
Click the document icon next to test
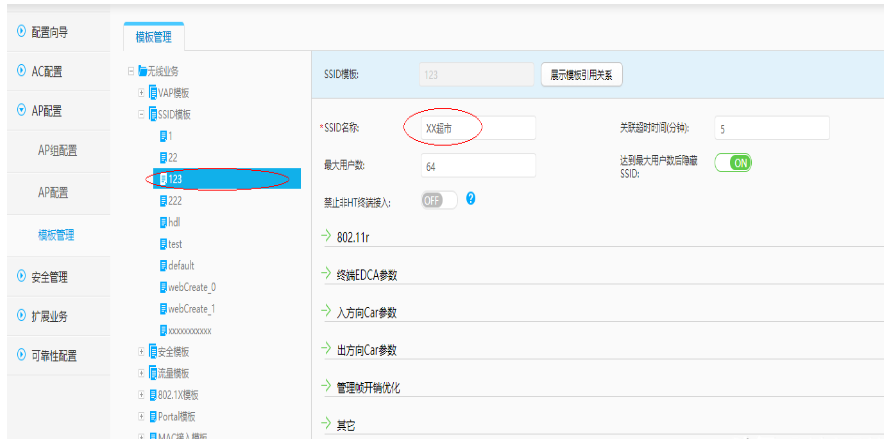(163, 244)
